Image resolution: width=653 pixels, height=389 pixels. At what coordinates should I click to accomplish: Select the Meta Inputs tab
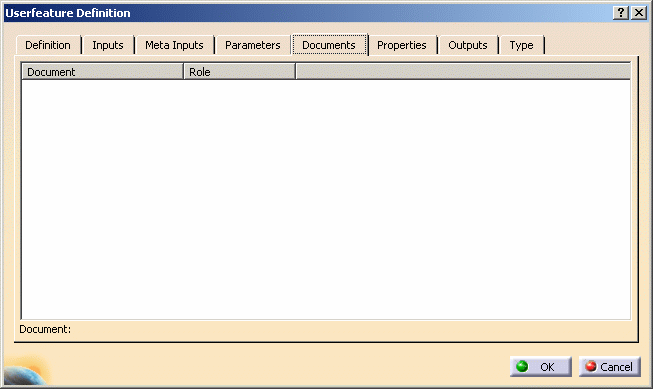pyautogui.click(x=174, y=45)
